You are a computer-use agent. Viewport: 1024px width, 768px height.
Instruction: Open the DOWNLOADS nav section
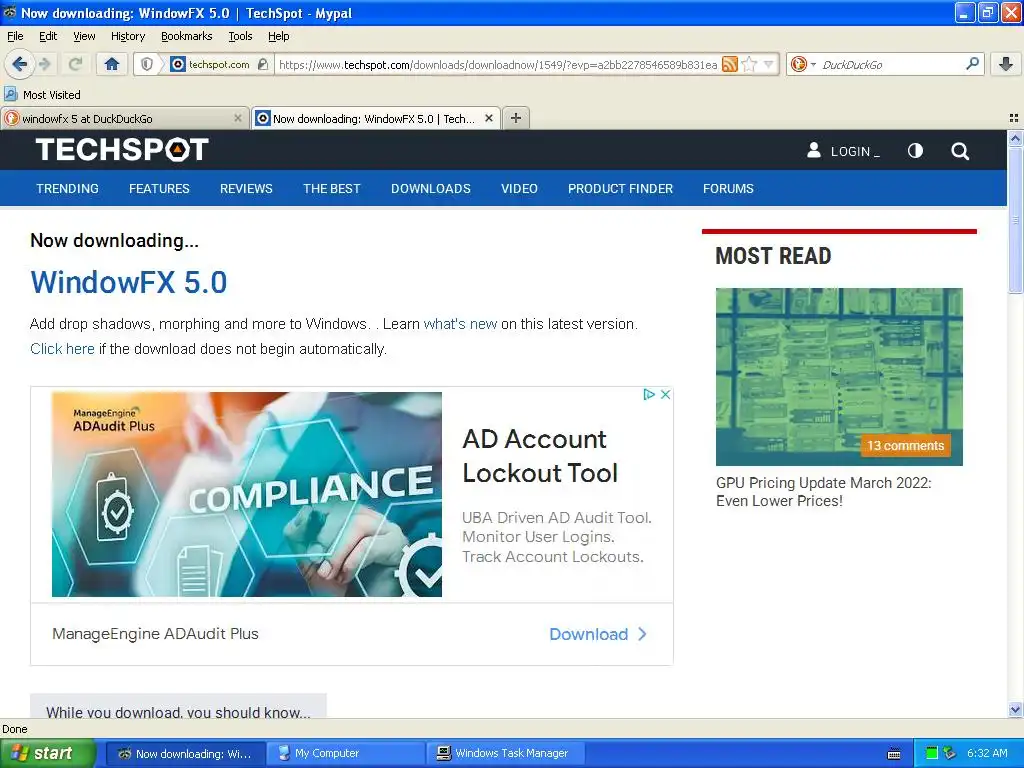tap(430, 189)
